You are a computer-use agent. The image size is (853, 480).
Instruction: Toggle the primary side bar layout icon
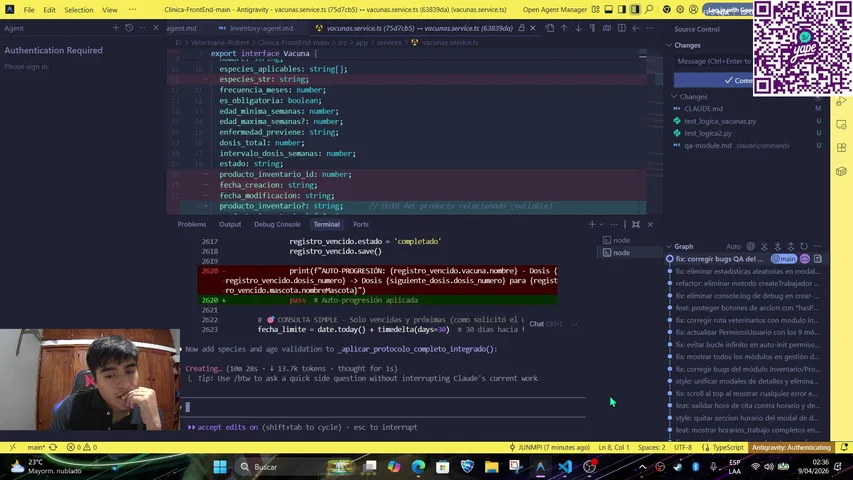[x=622, y=9]
